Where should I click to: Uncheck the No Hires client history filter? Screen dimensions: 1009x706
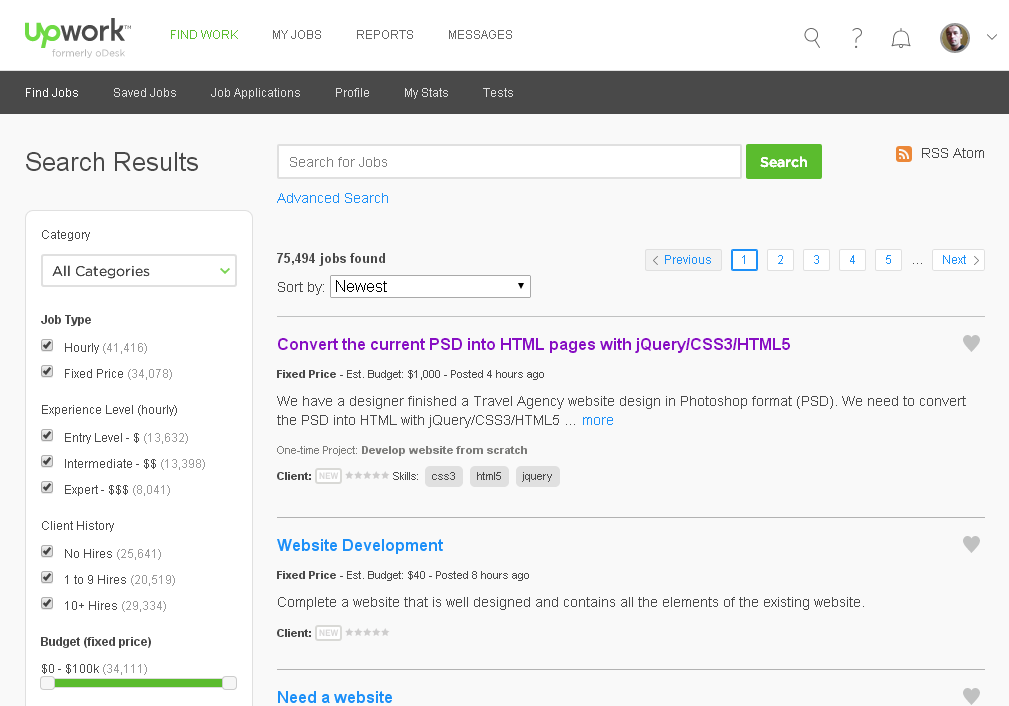point(46,551)
